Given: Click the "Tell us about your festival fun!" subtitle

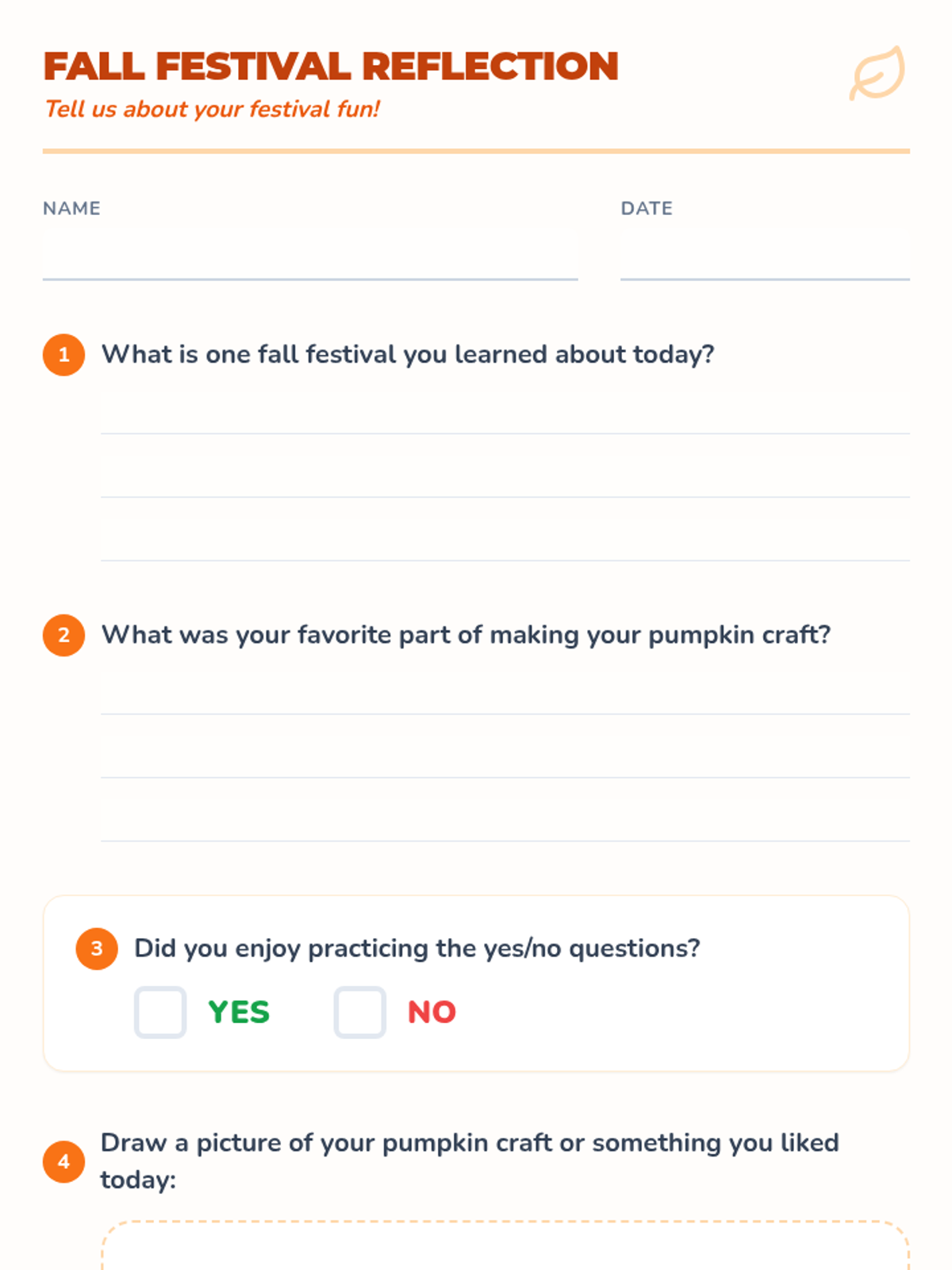Looking at the screenshot, I should [x=213, y=109].
